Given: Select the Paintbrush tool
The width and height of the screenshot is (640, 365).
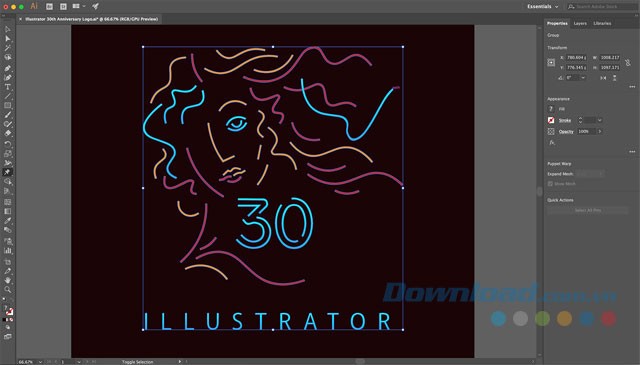Looking at the screenshot, I should [x=7, y=115].
